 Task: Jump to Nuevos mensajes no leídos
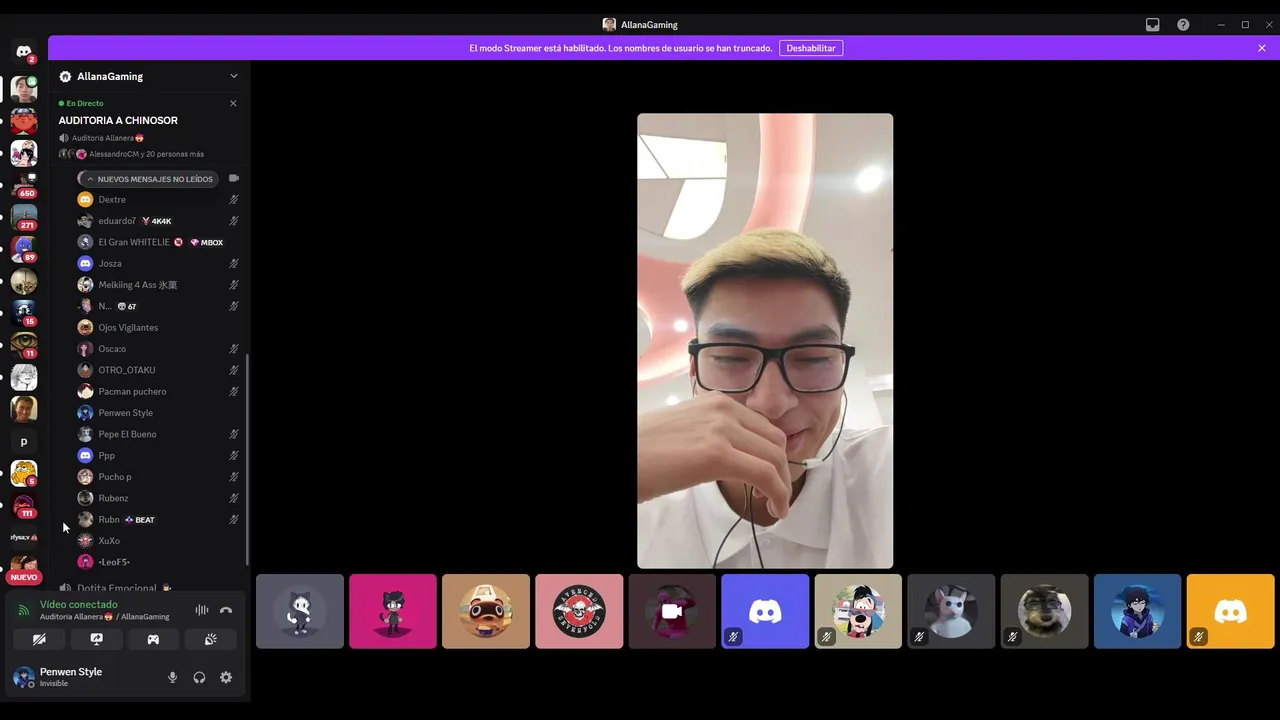click(149, 179)
